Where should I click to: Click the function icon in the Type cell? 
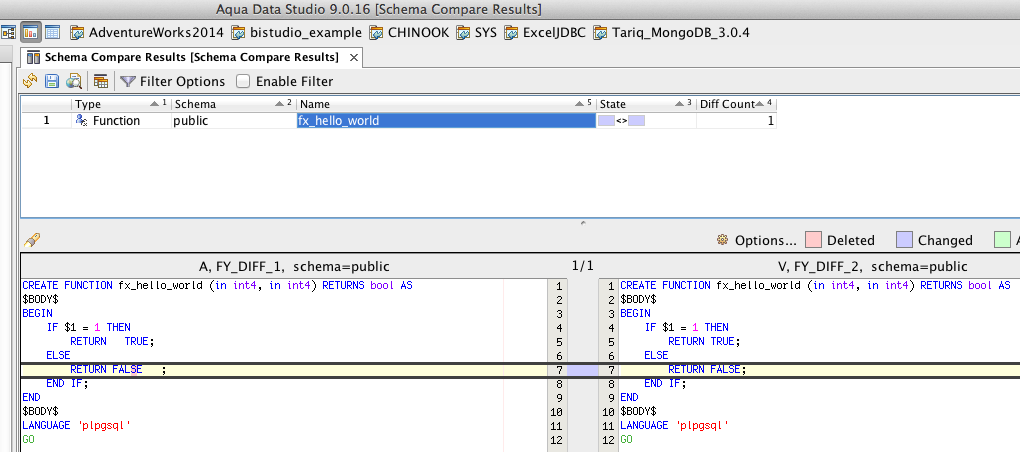81,120
